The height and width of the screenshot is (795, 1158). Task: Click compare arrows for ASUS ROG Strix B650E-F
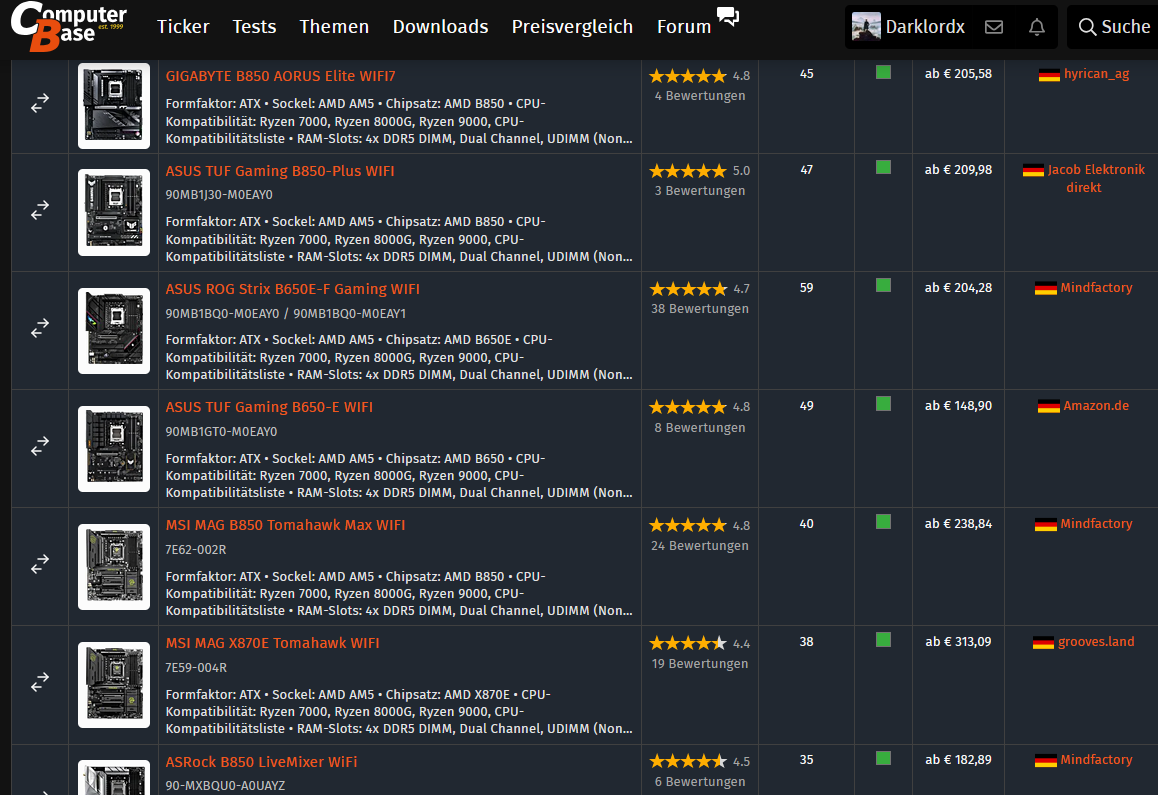tap(40, 329)
